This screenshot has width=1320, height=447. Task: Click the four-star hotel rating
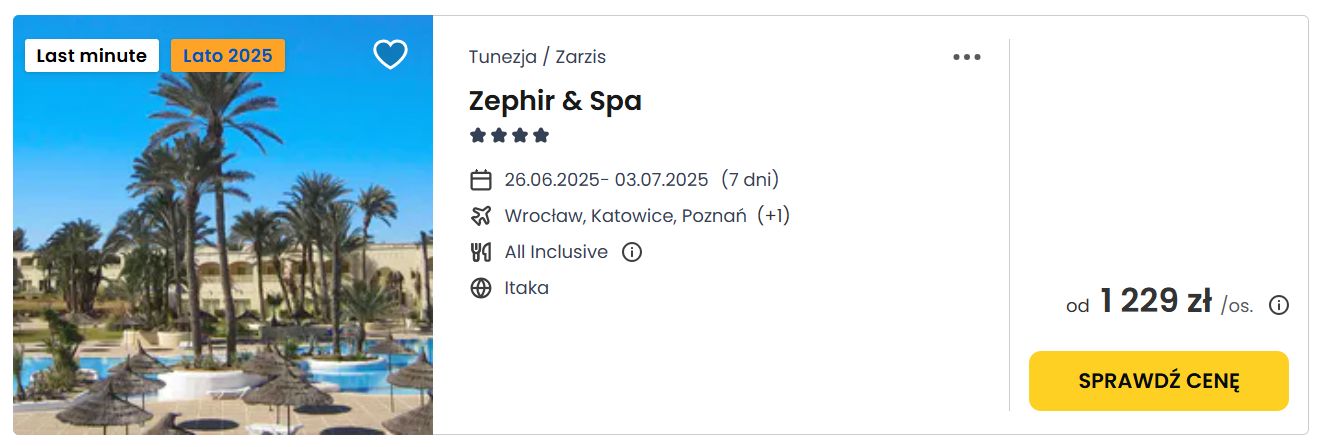click(x=510, y=135)
